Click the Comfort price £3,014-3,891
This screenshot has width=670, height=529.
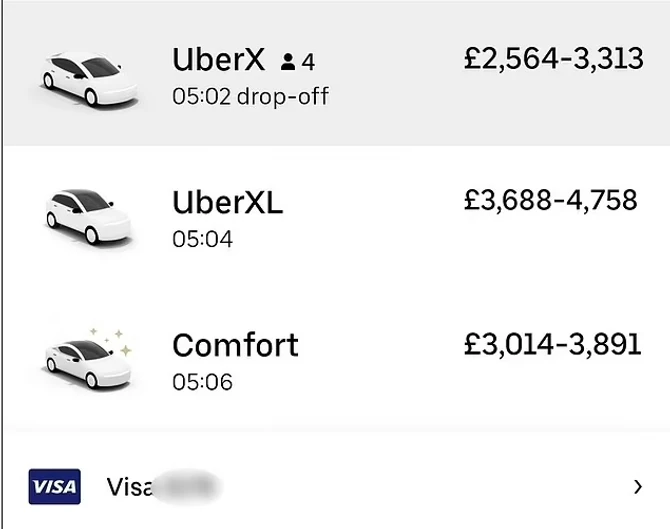tap(552, 345)
